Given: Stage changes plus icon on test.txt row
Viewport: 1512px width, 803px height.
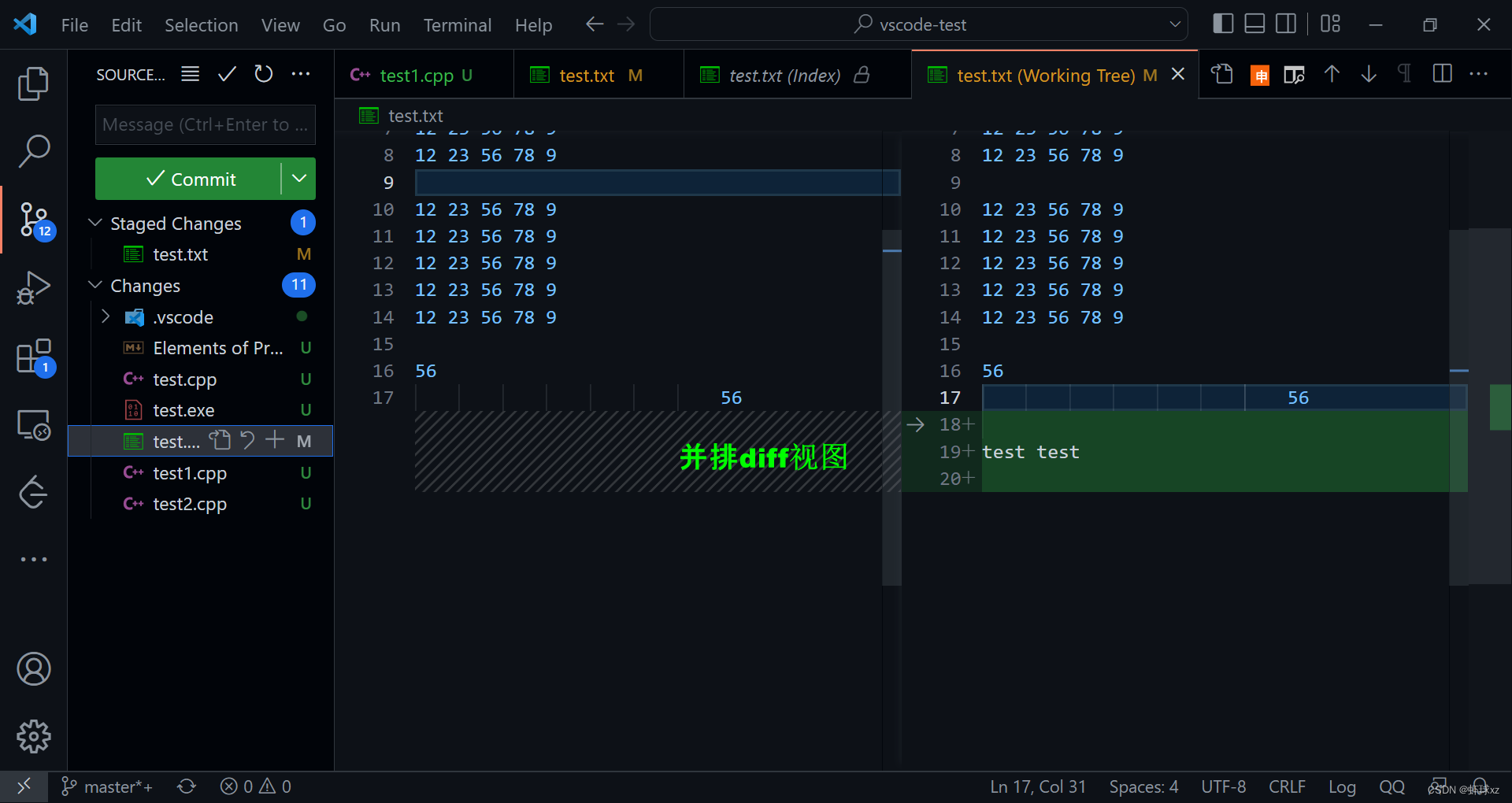Looking at the screenshot, I should [x=275, y=440].
